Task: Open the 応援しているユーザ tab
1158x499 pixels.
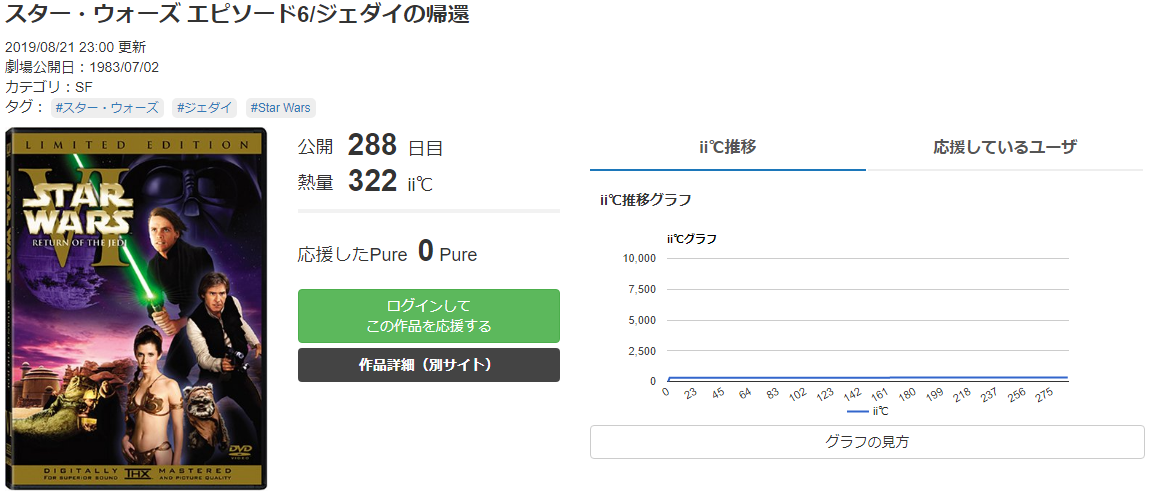Action: [1004, 147]
